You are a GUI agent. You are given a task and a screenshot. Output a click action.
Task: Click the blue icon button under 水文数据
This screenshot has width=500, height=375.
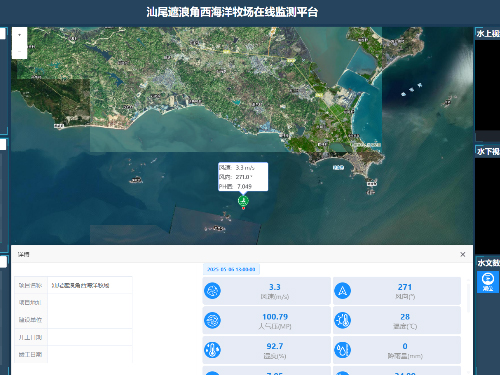click(x=488, y=282)
